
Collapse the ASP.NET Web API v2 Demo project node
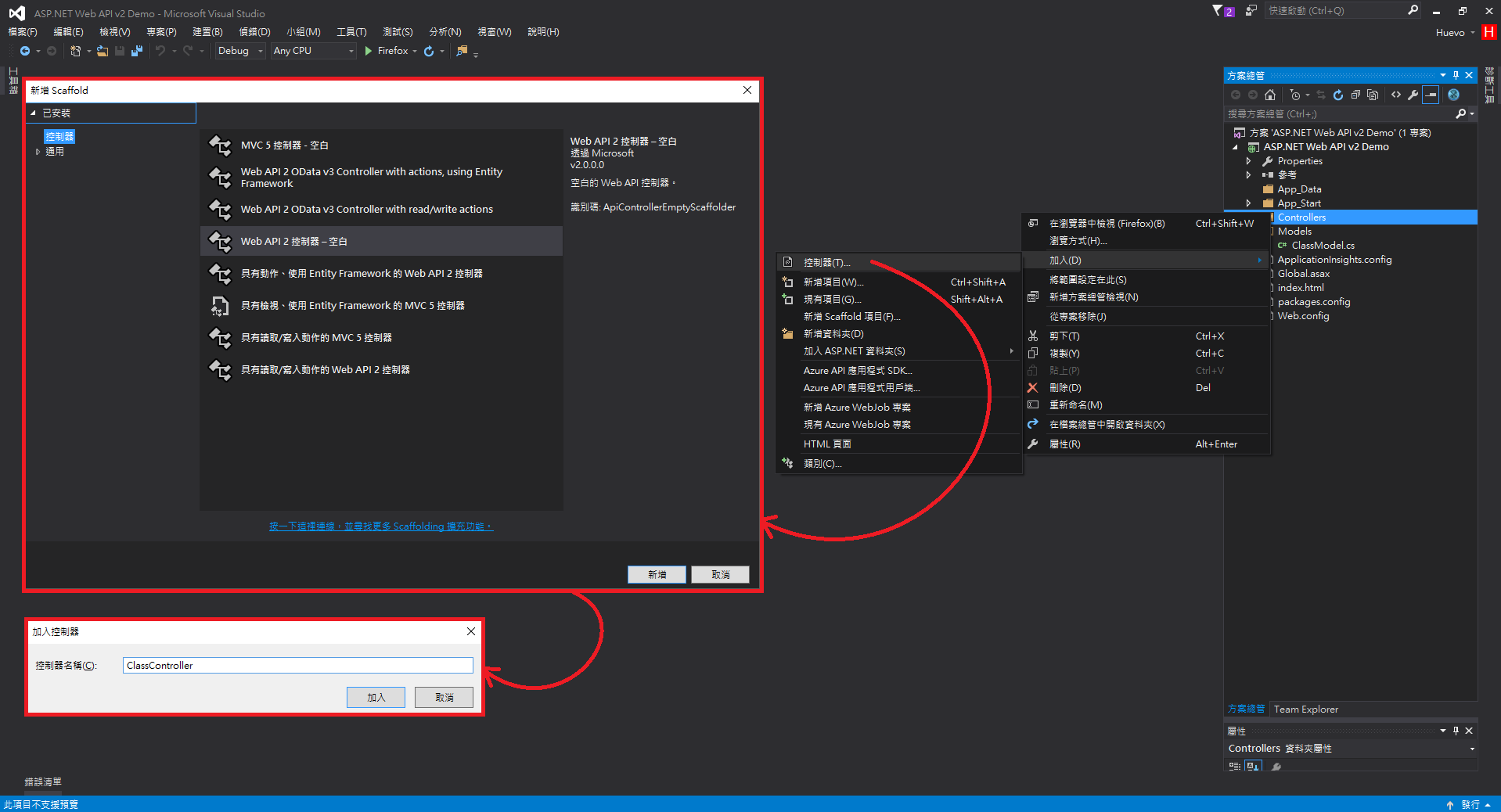tap(1236, 147)
